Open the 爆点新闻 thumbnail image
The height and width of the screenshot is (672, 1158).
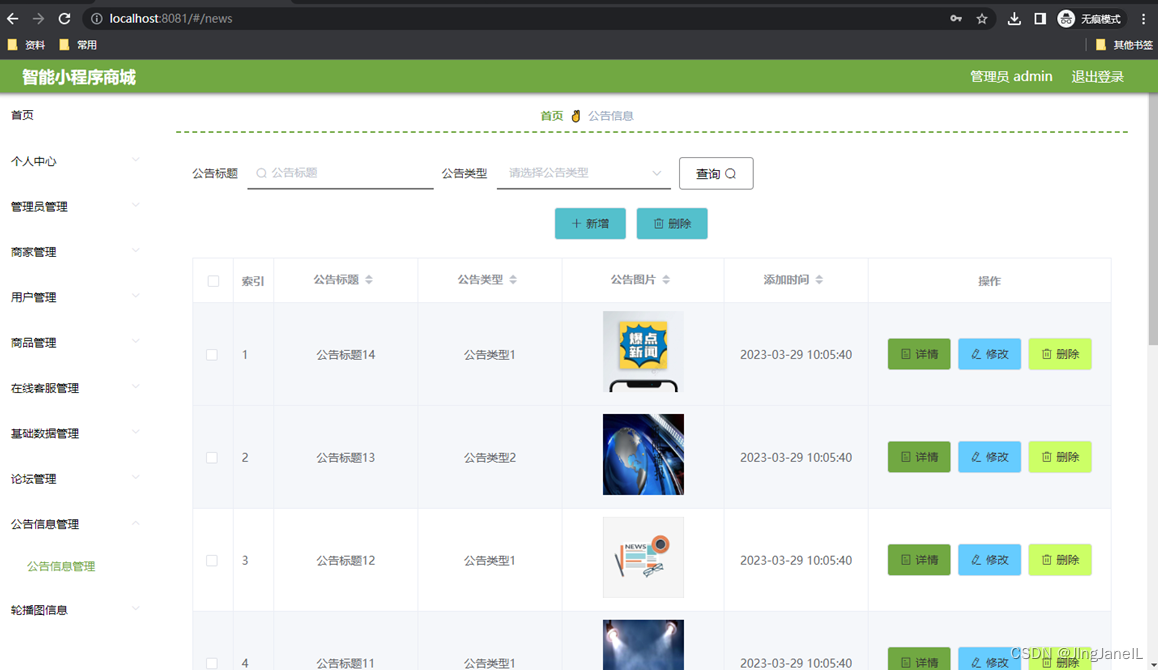(643, 352)
